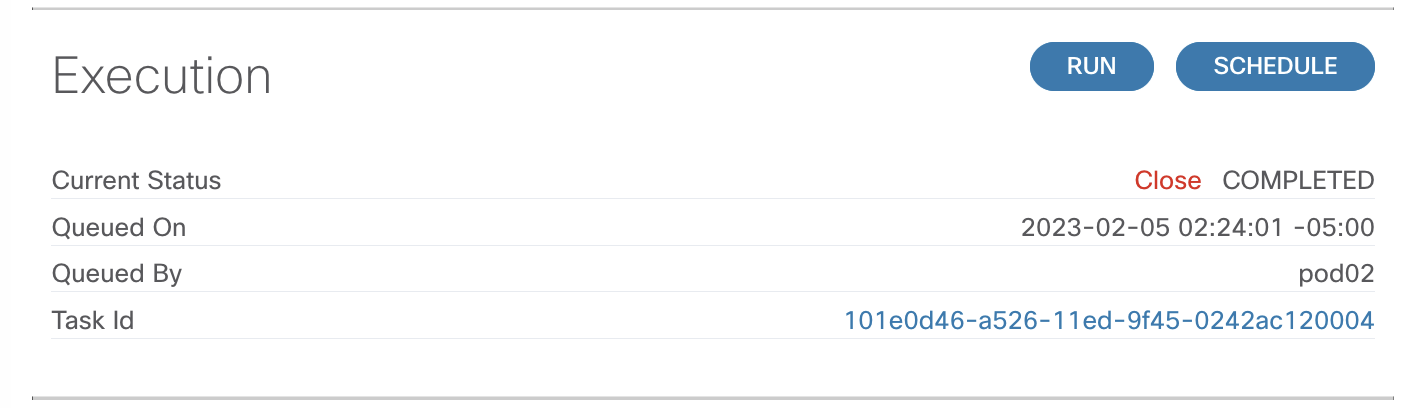Screen dimensions: 1424x408
Task: Click the Task Id label
Action: point(93,320)
